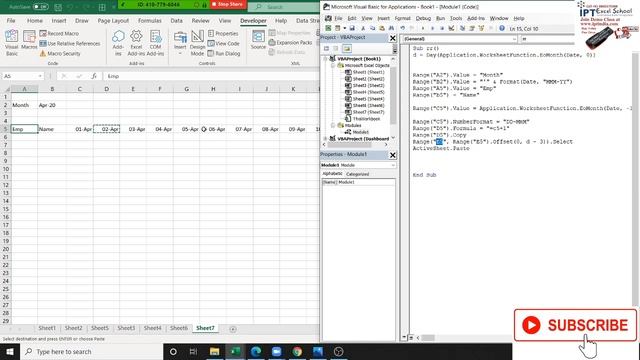The width and height of the screenshot is (640, 360).
Task: Open File Explorer from the taskbar
Action: coord(215,351)
